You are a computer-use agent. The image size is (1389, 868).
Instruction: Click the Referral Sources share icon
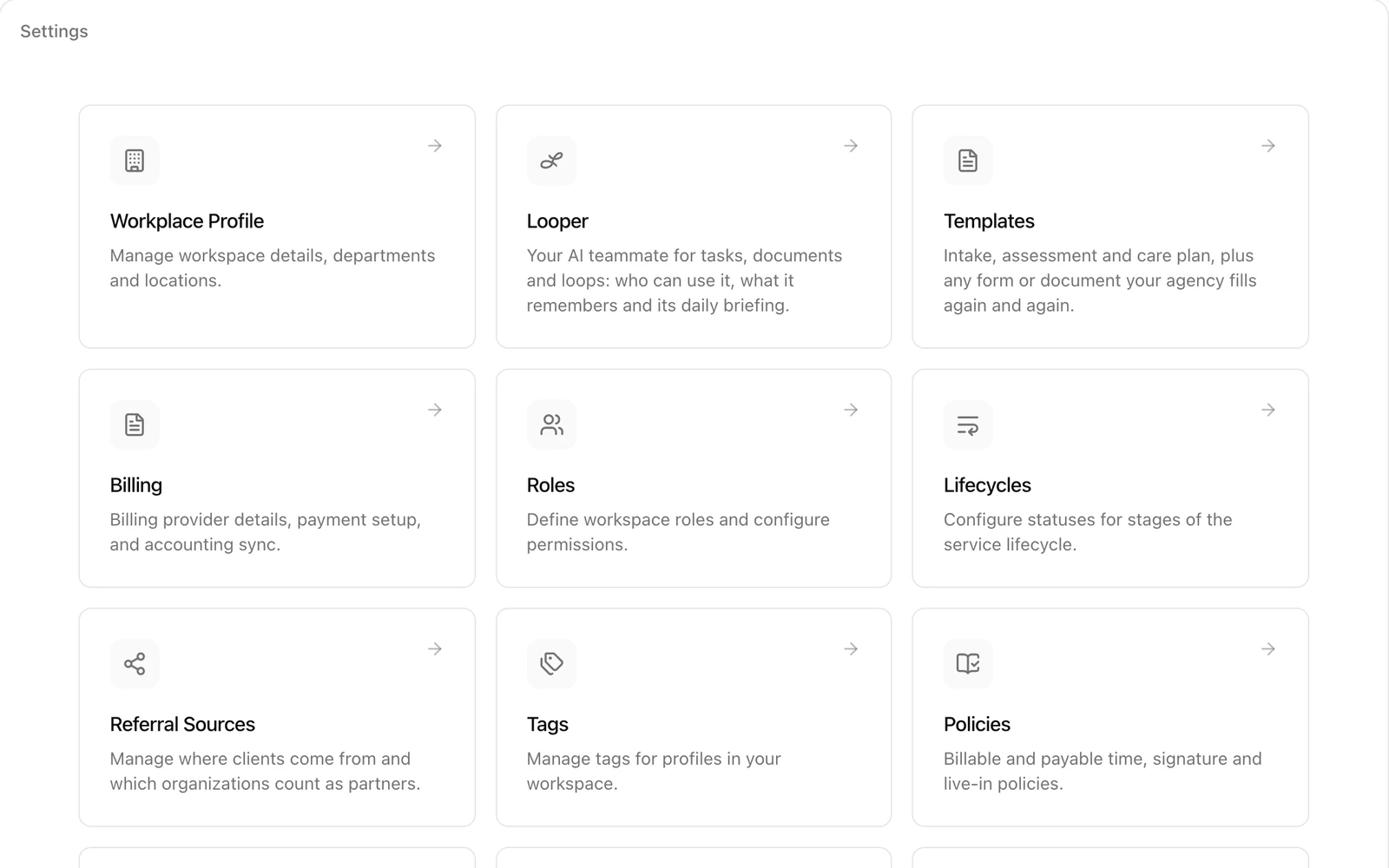click(135, 664)
